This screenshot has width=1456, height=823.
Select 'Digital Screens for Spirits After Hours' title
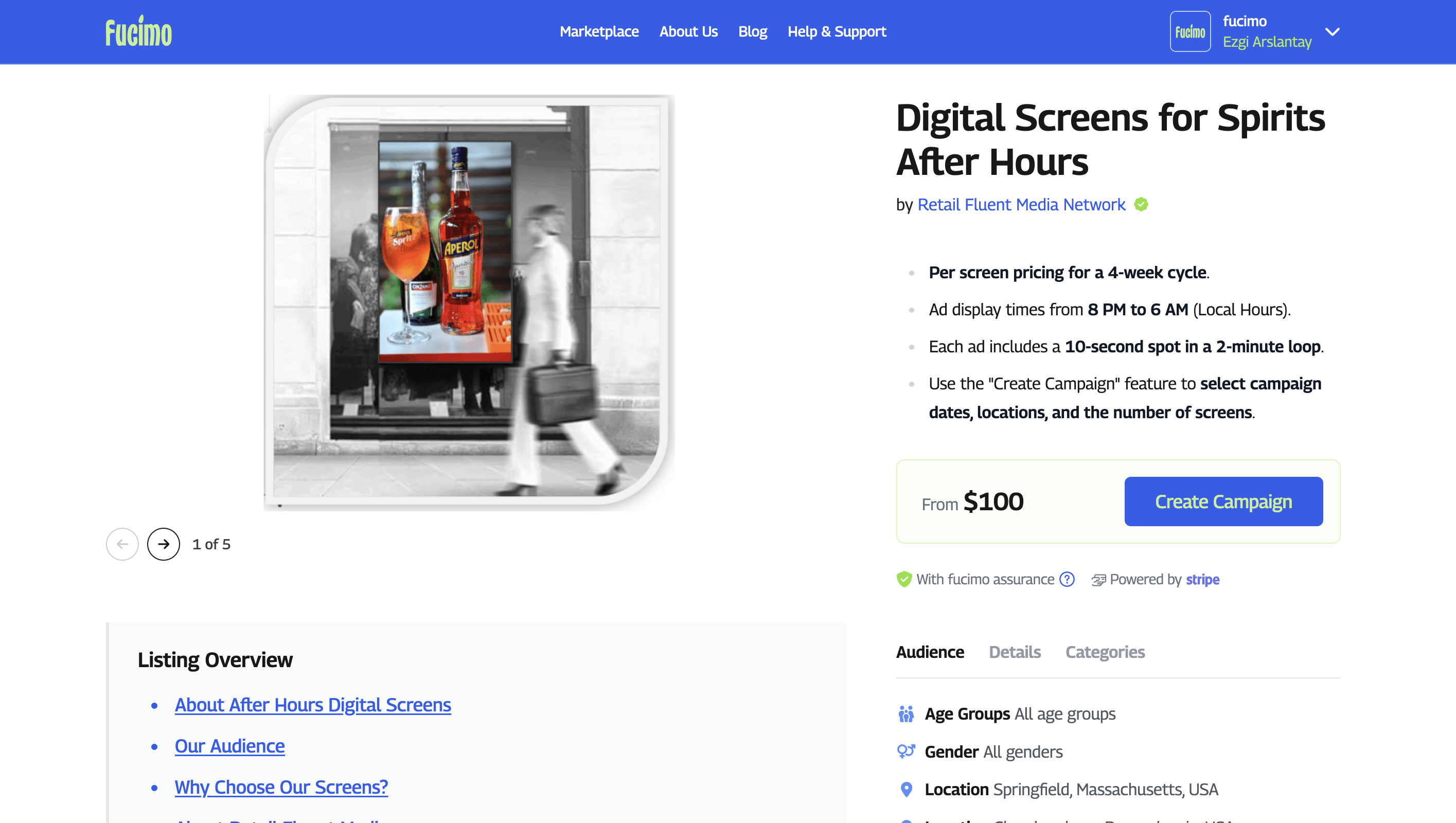[x=1110, y=139]
